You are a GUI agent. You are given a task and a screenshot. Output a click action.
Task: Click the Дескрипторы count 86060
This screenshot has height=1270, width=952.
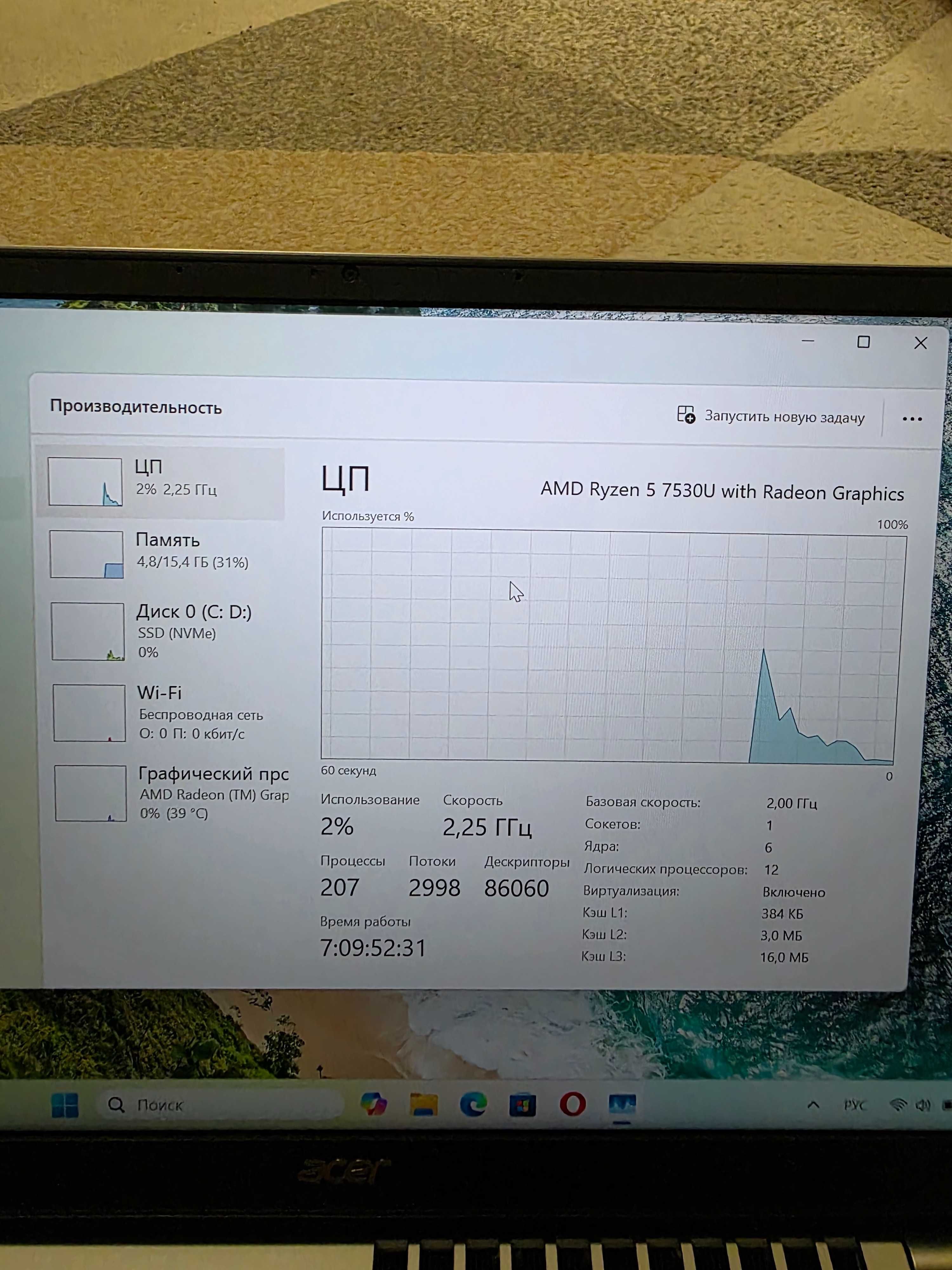click(516, 889)
